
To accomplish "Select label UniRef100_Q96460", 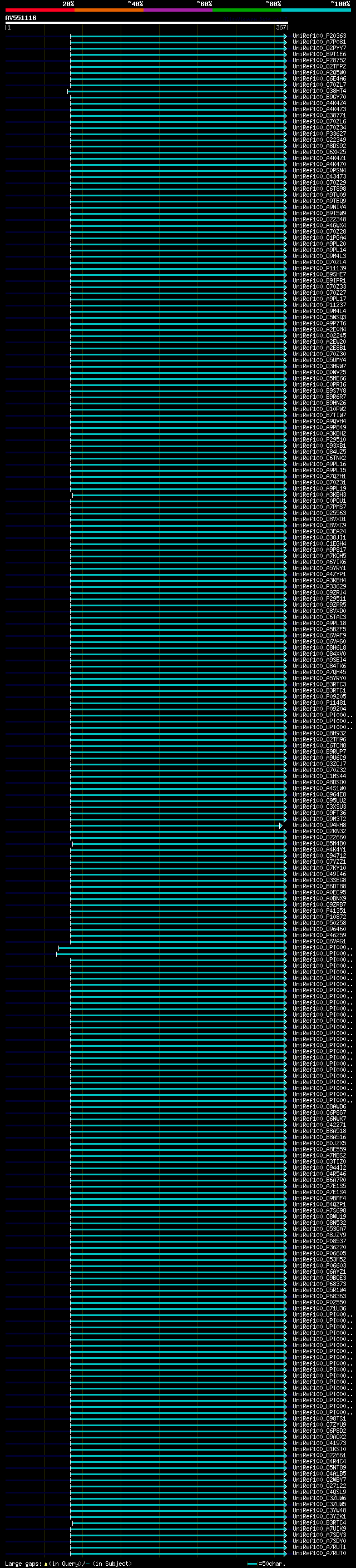I will pos(319,929).
